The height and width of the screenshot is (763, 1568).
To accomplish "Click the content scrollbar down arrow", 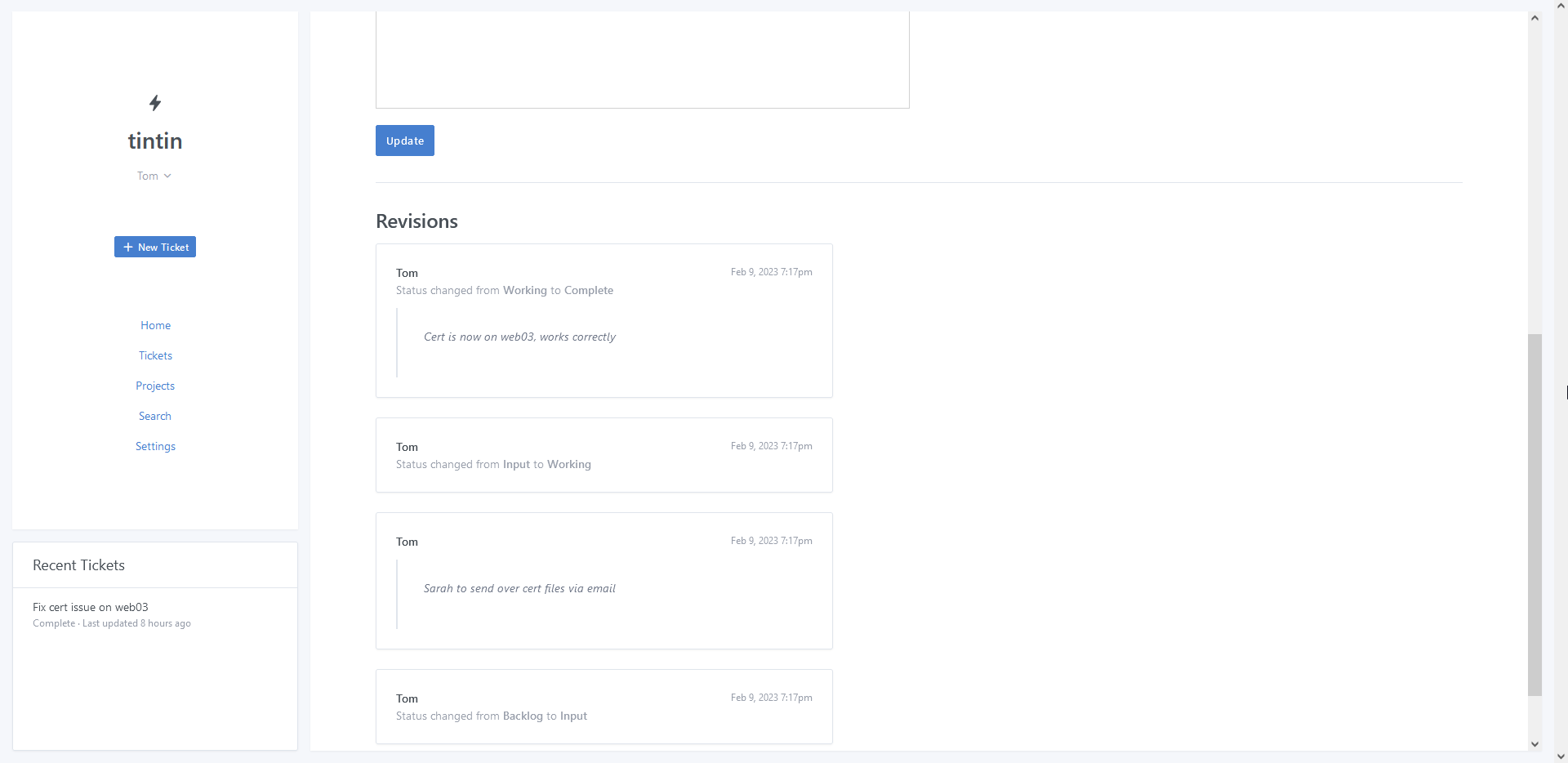I will (1535, 744).
